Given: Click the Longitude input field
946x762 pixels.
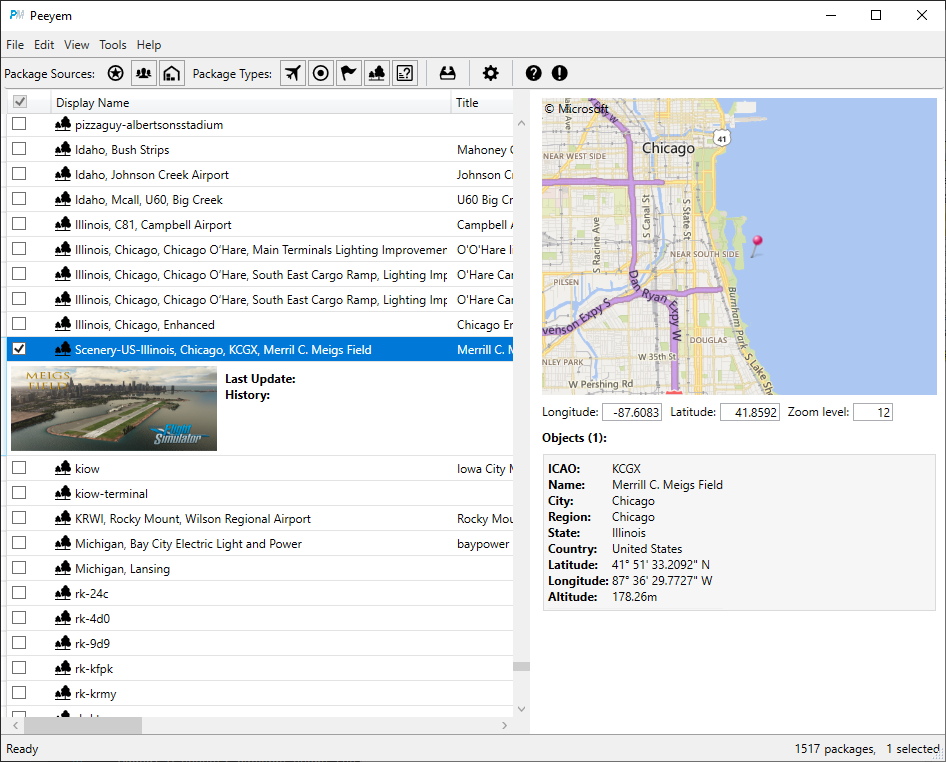Looking at the screenshot, I should [632, 412].
